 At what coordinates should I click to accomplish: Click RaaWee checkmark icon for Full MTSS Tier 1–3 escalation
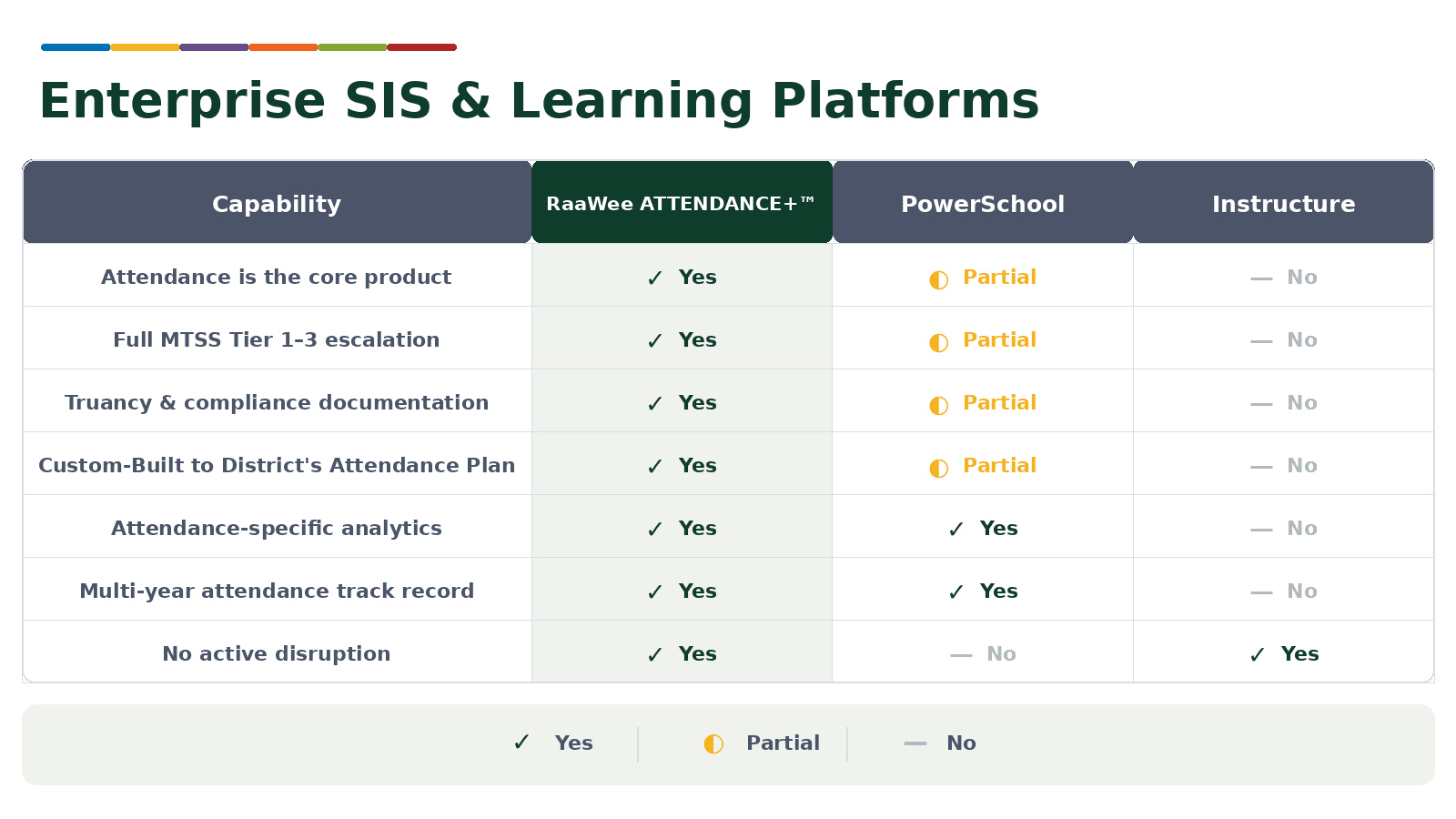tap(654, 341)
